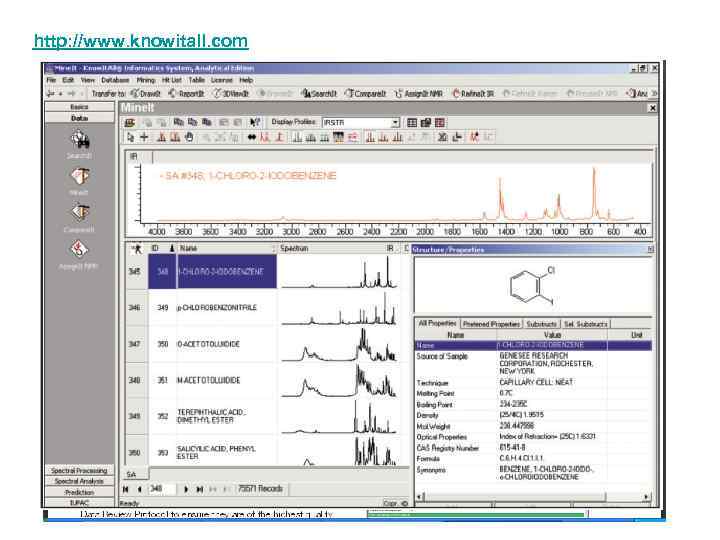Open the Table menu
The height and width of the screenshot is (540, 720).
(x=197, y=80)
